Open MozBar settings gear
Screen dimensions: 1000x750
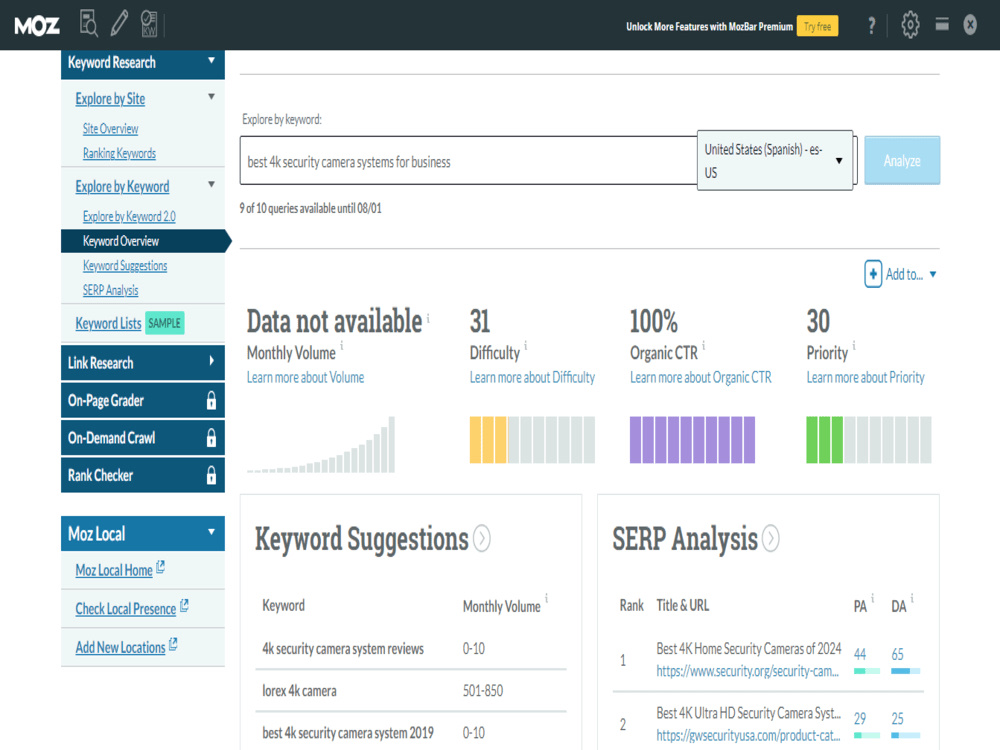coord(910,25)
